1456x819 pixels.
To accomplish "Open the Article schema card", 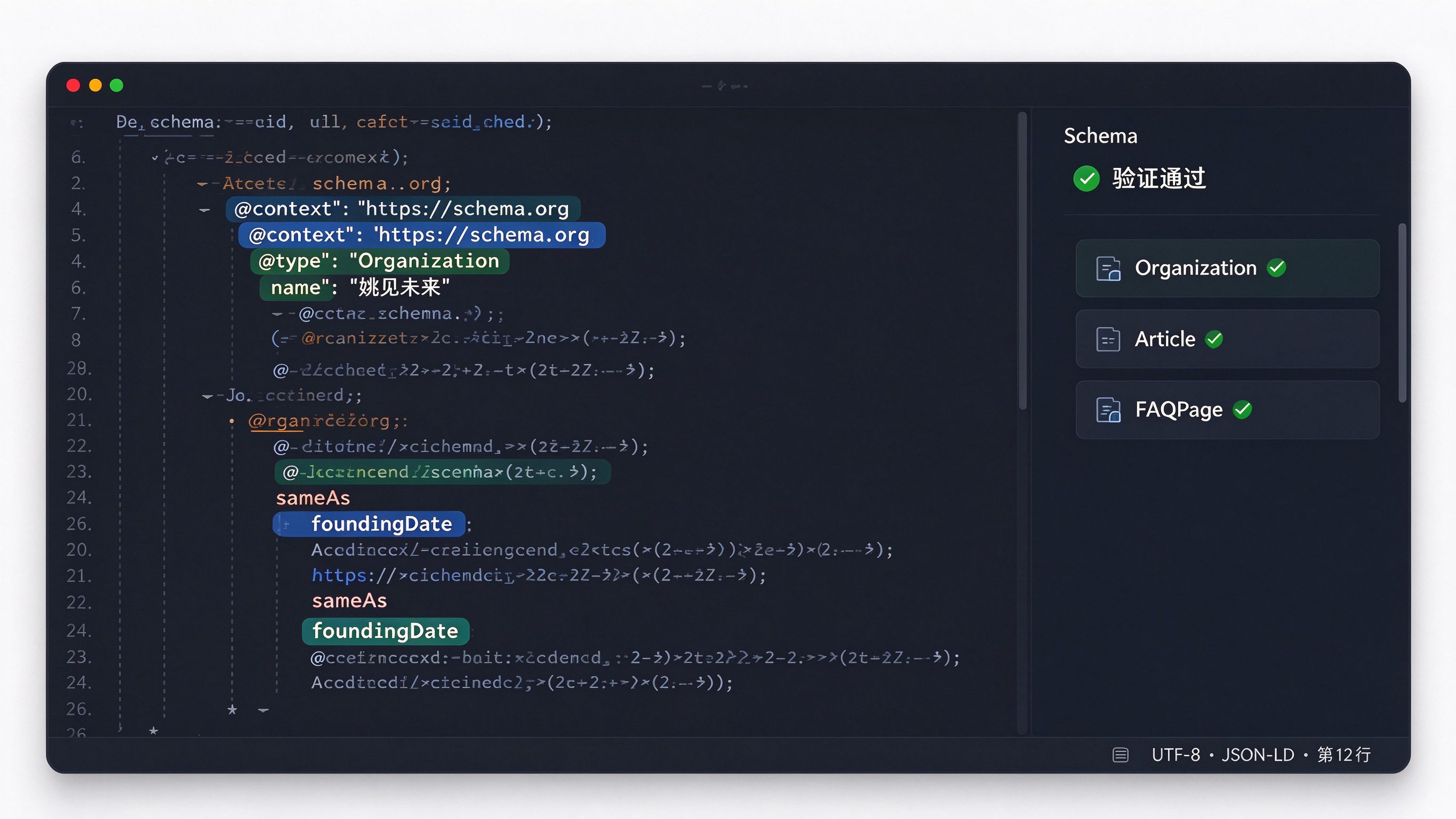I will pos(1227,339).
